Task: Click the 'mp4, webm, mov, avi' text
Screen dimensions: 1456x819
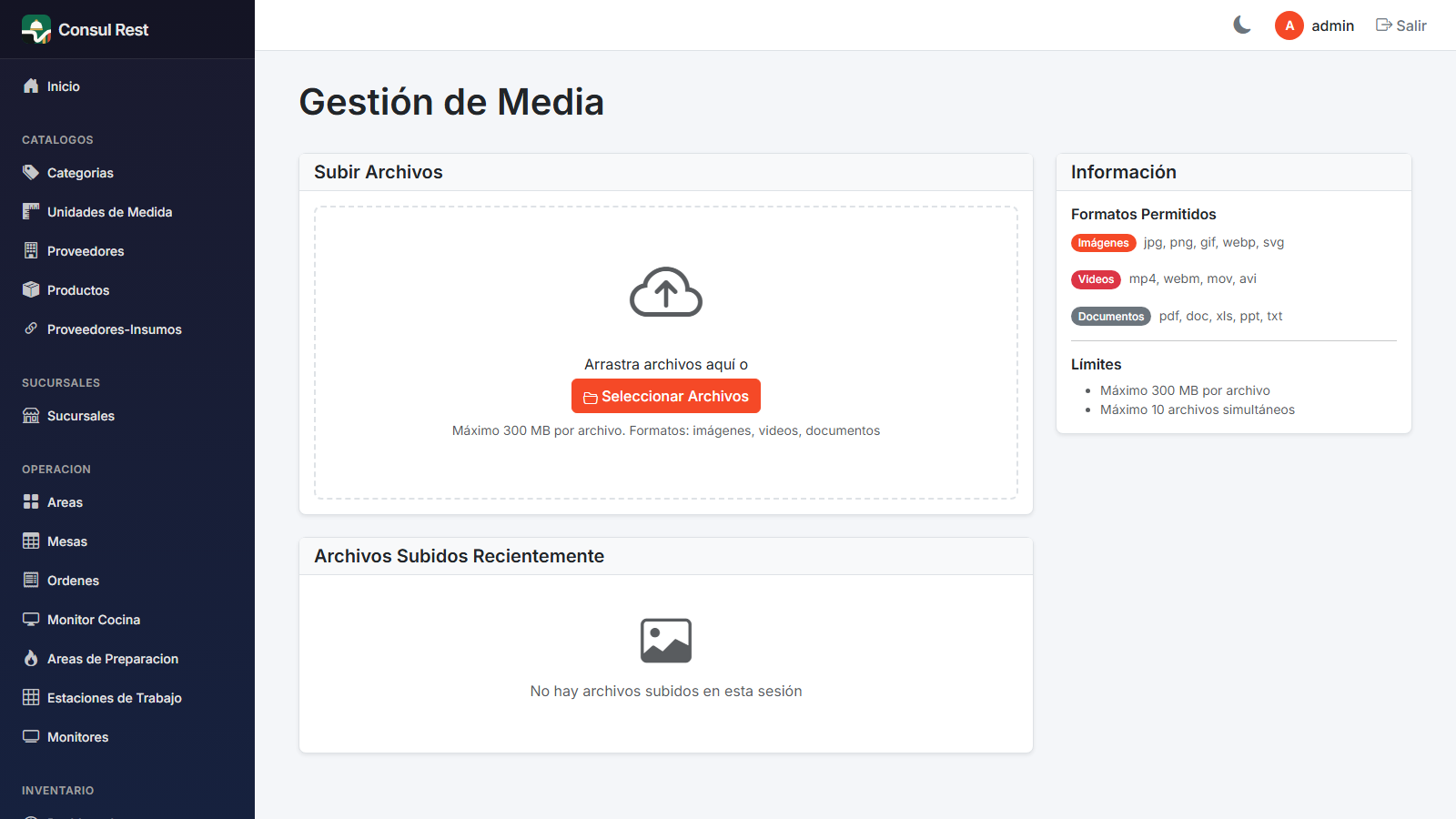Action: [x=1193, y=278]
